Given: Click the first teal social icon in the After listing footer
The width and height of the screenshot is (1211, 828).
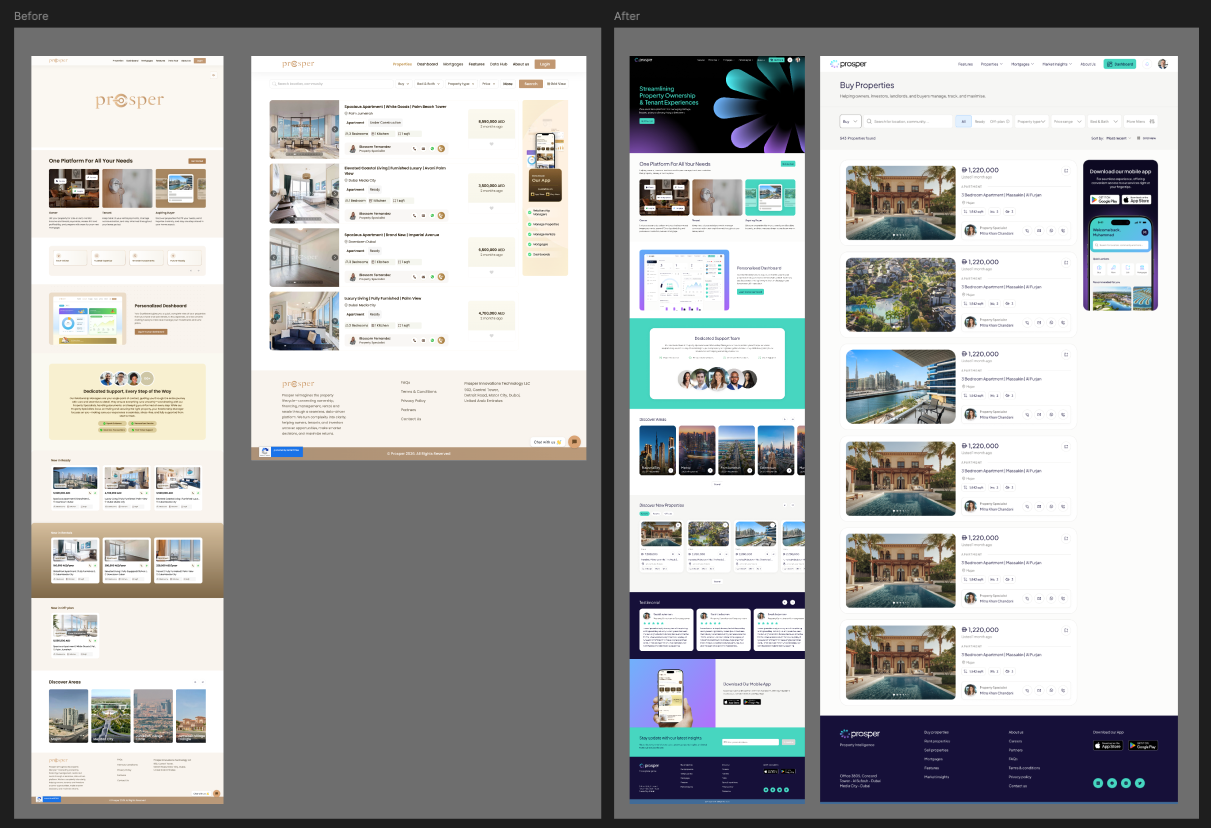Looking at the screenshot, I should (1098, 782).
